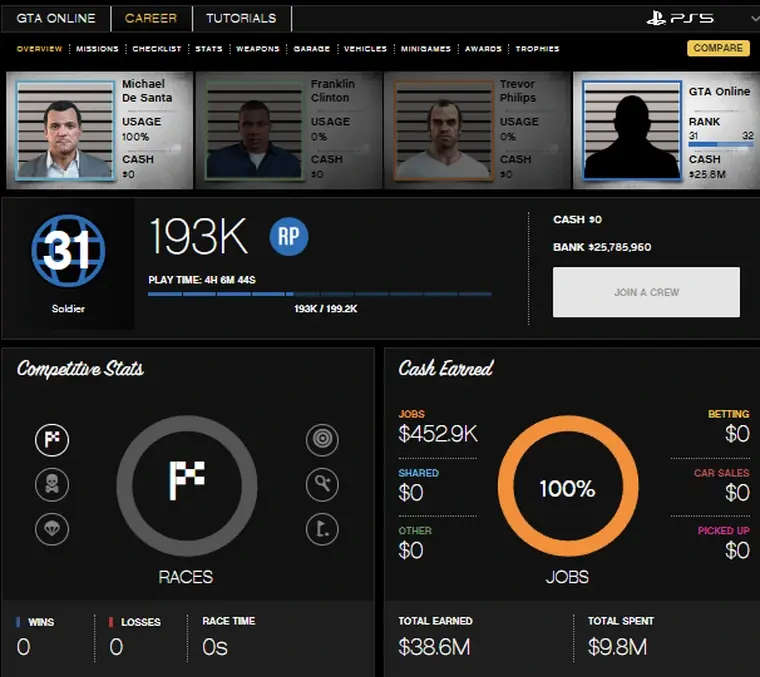Image resolution: width=760 pixels, height=677 pixels.
Task: Click the rank 31 globe icon
Action: click(x=68, y=251)
